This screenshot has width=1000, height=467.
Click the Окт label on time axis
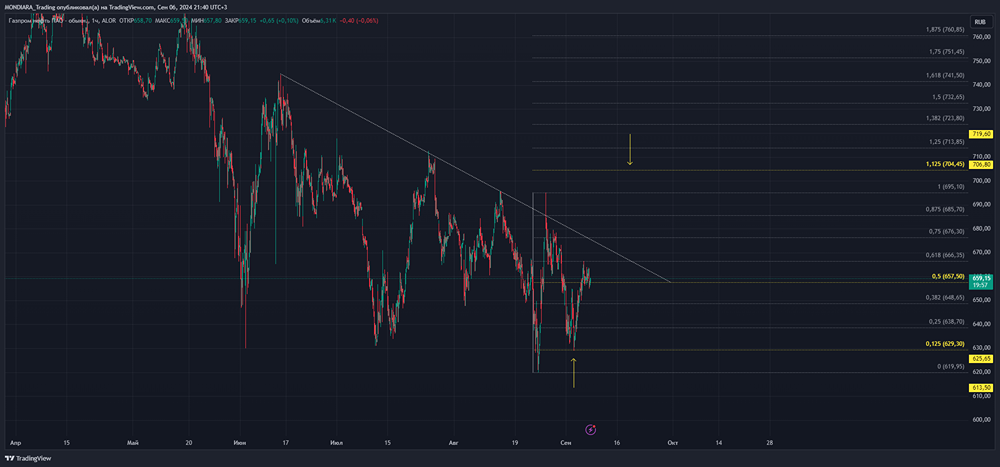673,442
